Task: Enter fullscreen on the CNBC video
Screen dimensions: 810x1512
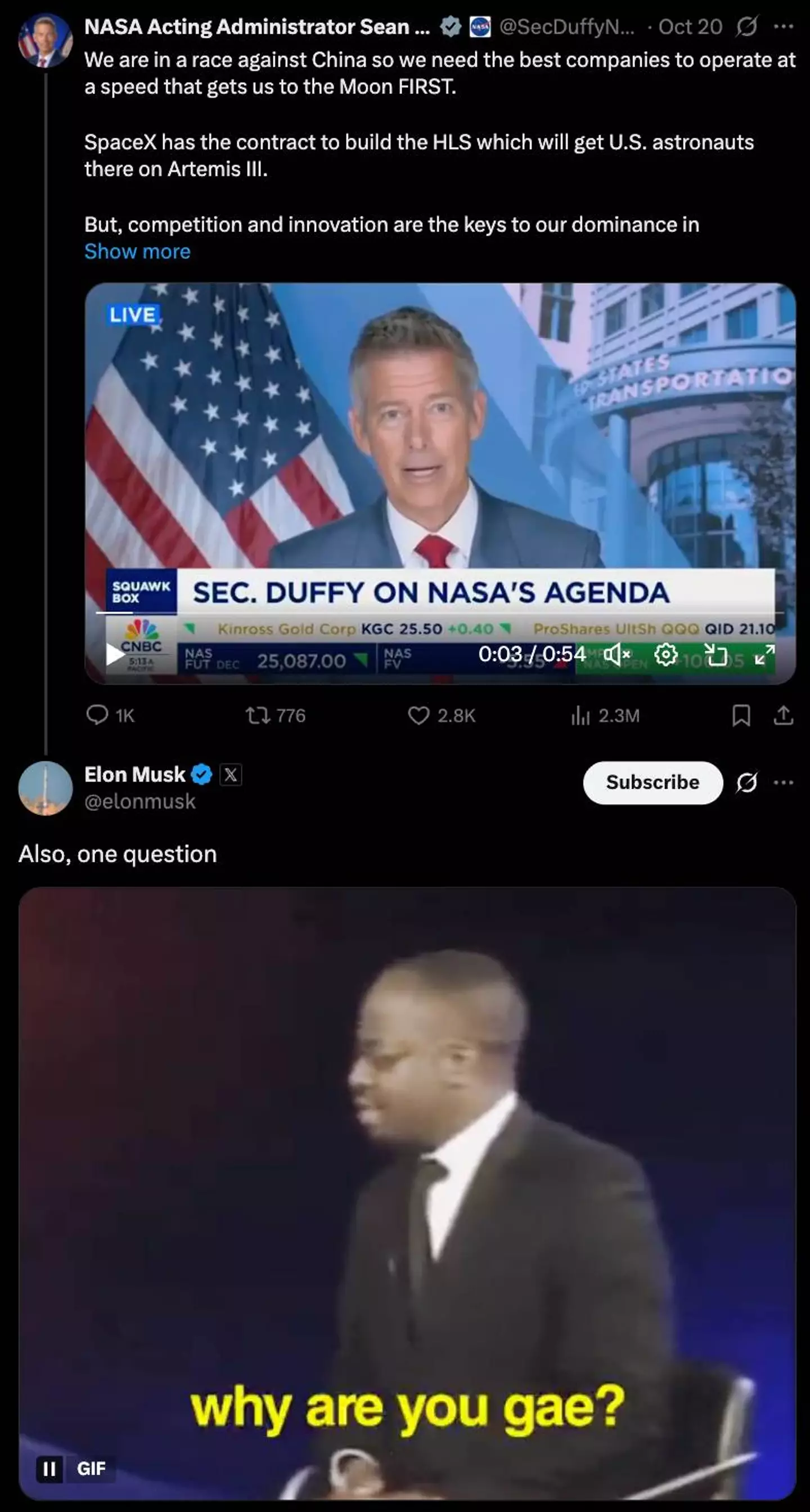Action: (765, 654)
